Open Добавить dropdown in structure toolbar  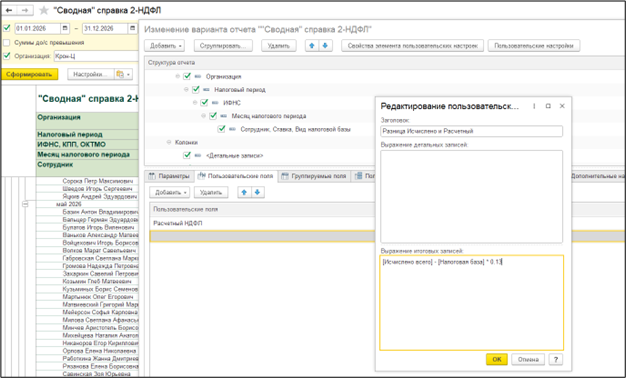click(164, 46)
